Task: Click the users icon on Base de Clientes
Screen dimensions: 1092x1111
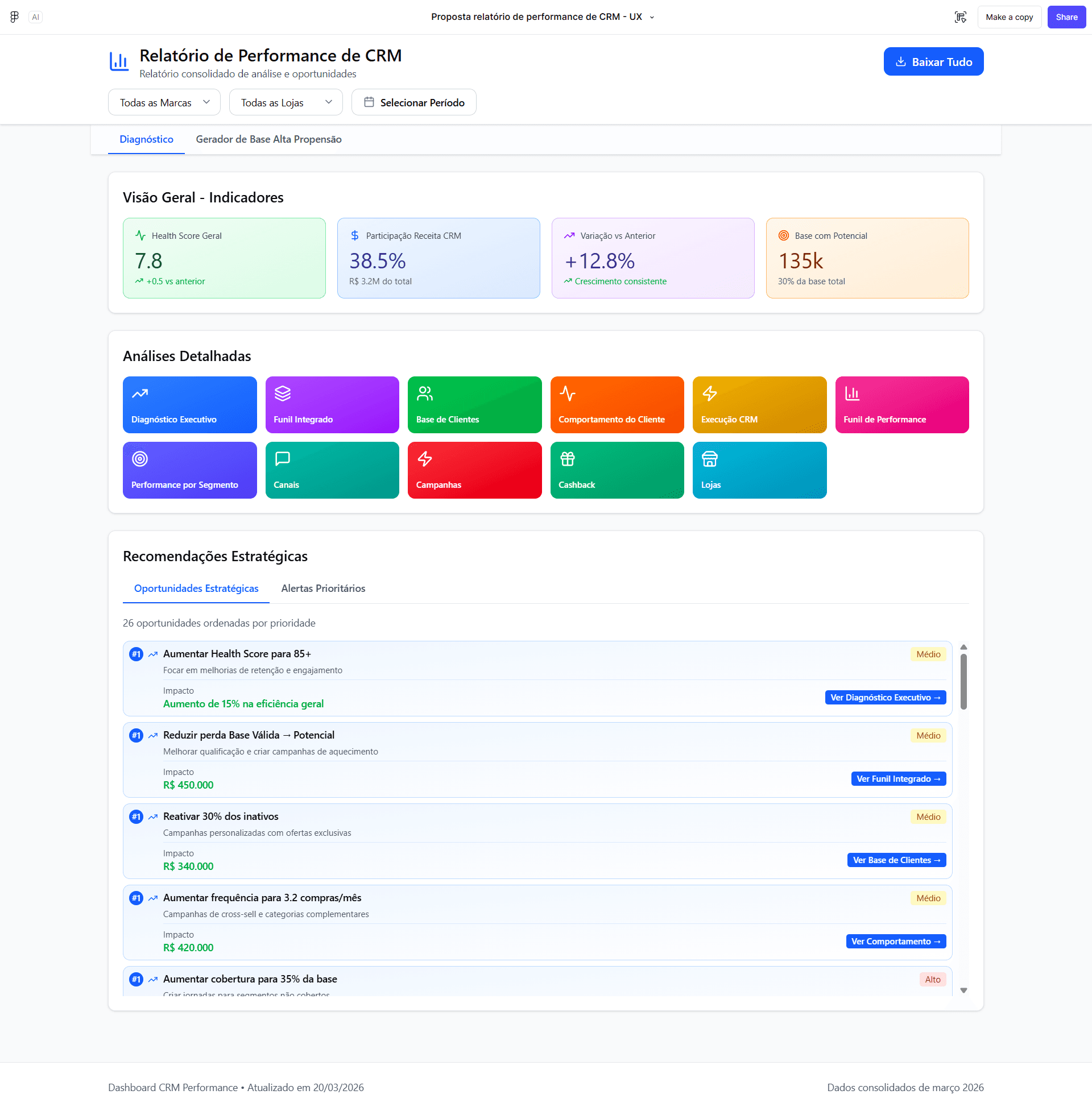Action: (425, 393)
